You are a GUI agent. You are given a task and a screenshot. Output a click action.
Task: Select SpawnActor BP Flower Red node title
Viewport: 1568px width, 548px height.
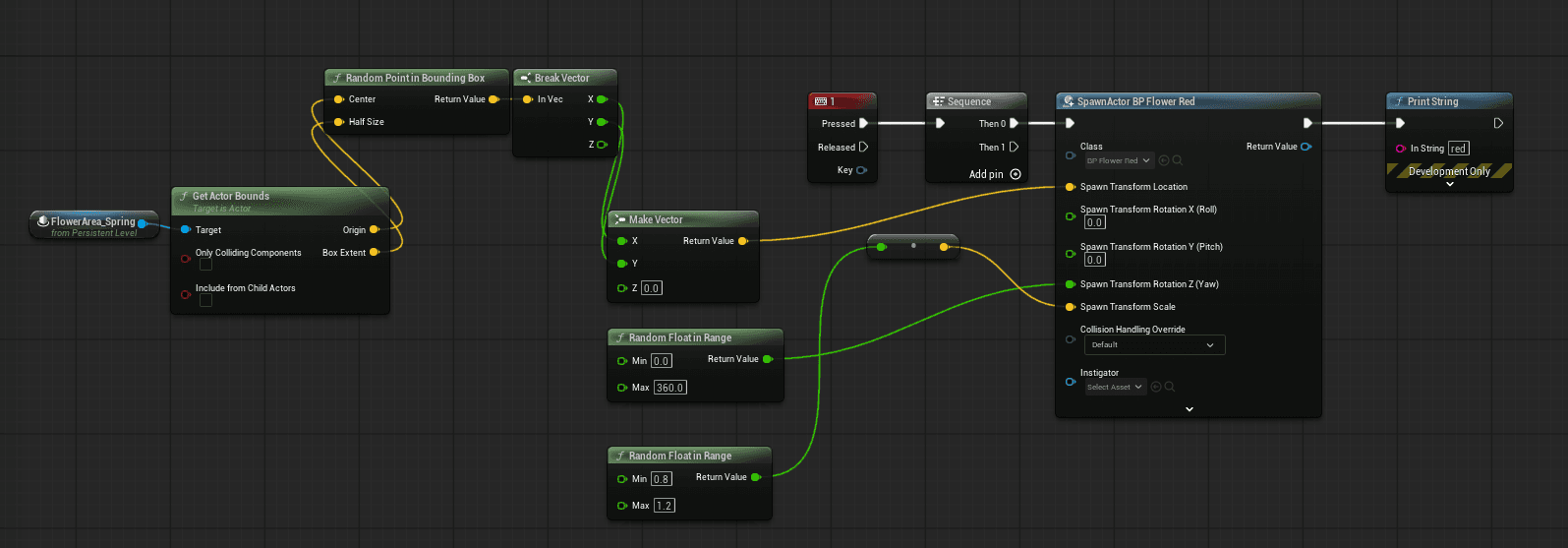point(1136,101)
